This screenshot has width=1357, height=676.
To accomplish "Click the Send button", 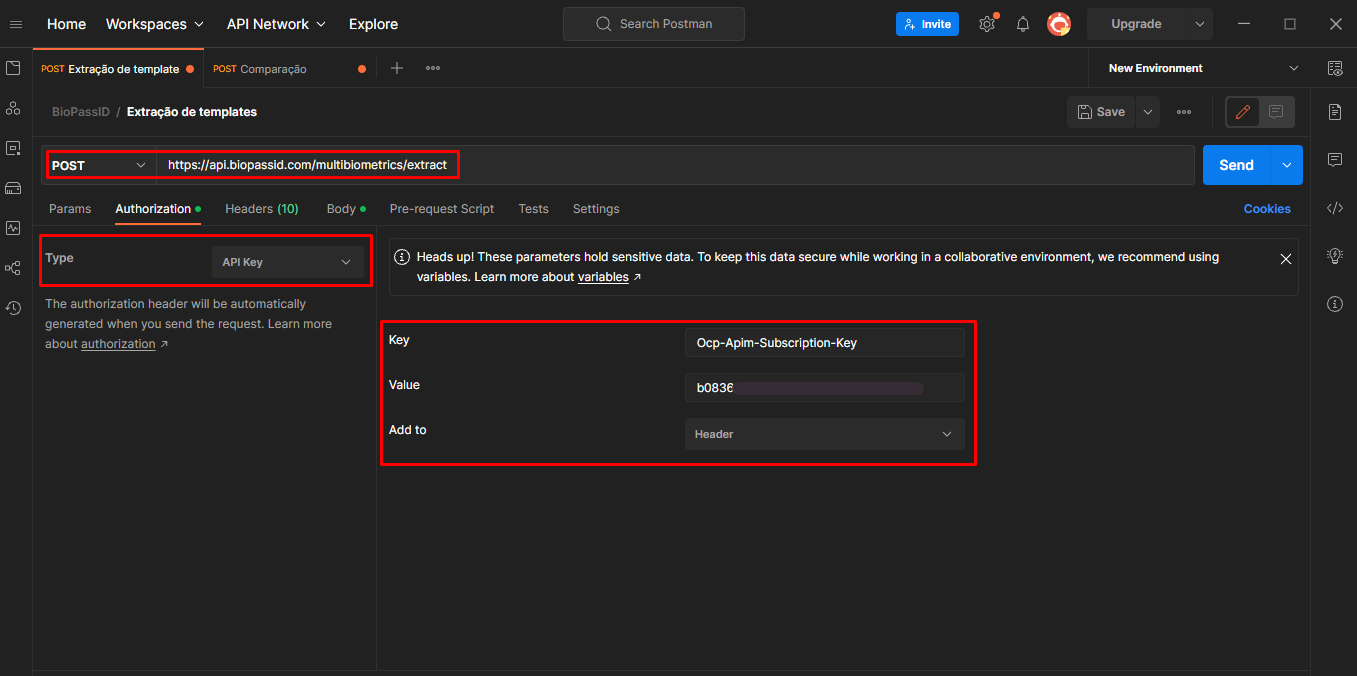I will point(1236,165).
